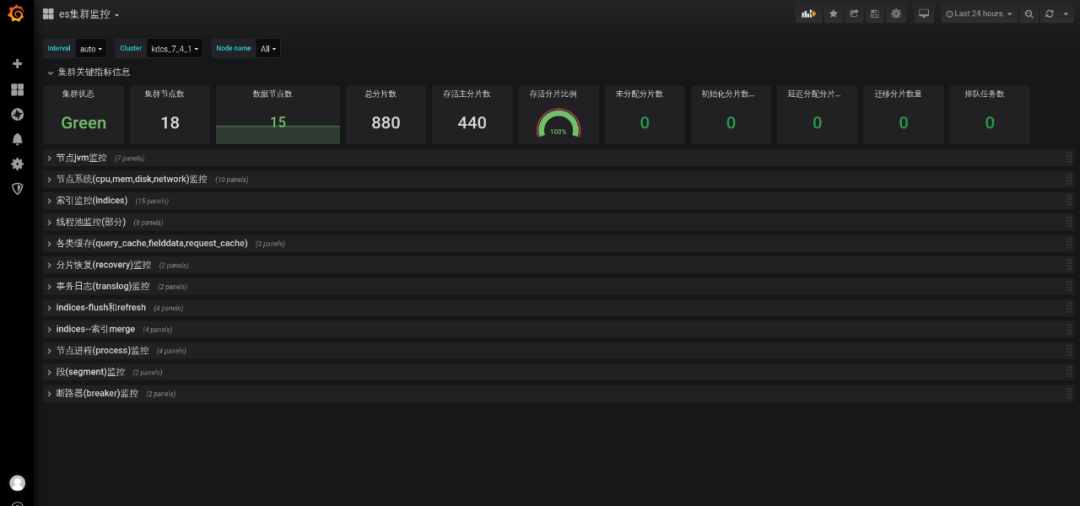The height and width of the screenshot is (506, 1080).
Task: Click the 数据节点数 panel title
Action: click(x=273, y=94)
